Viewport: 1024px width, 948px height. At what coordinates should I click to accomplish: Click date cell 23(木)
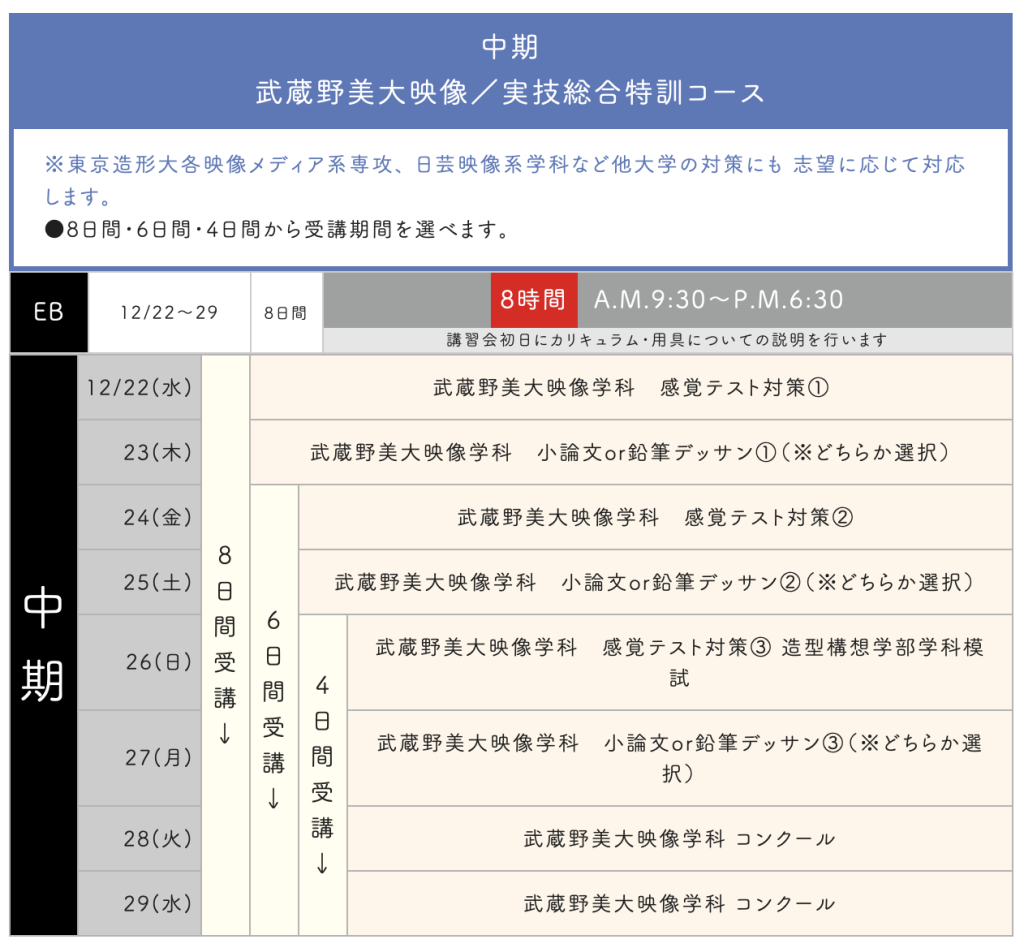coord(139,452)
